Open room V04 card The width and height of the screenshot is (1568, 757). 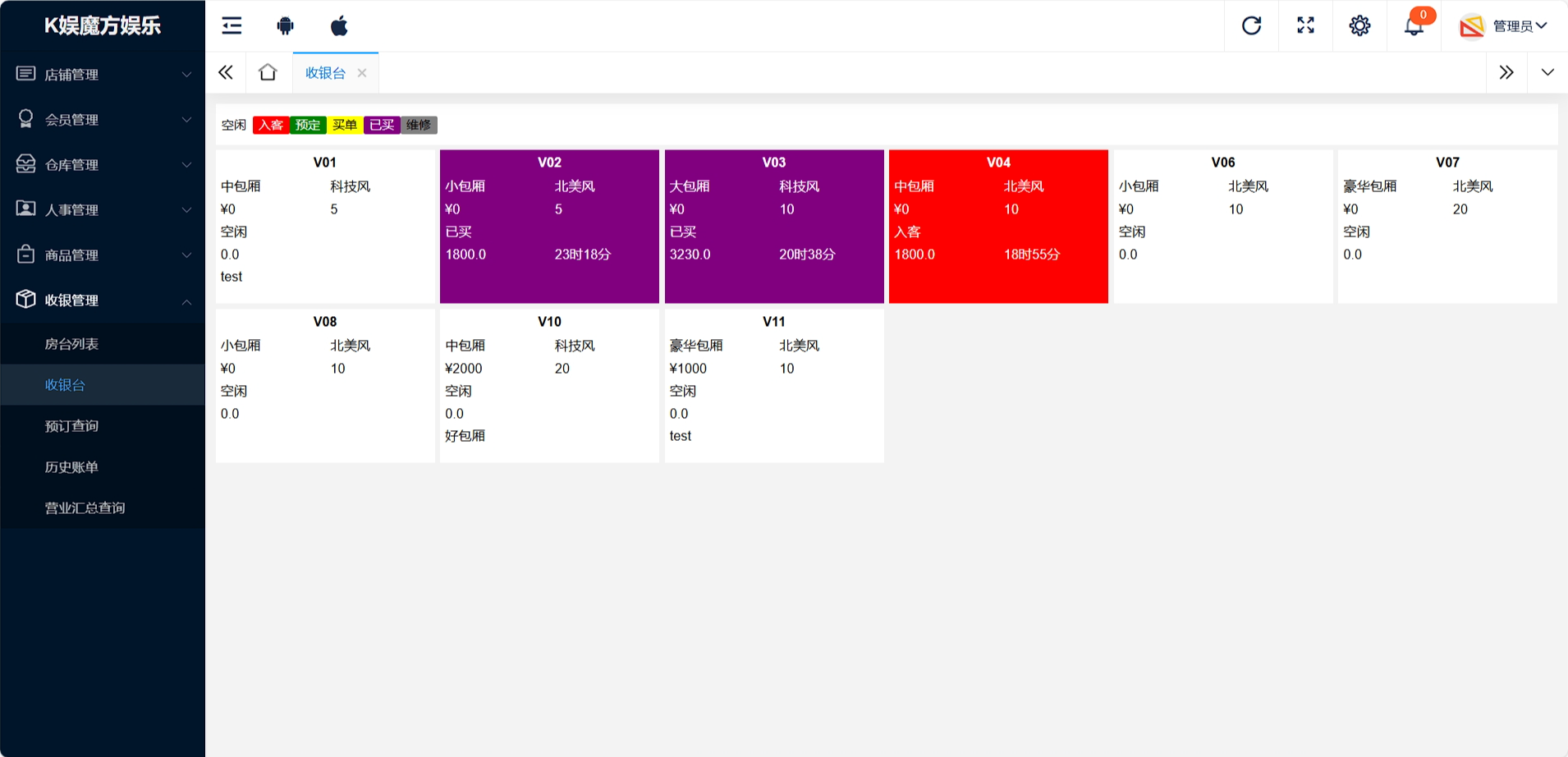(998, 226)
